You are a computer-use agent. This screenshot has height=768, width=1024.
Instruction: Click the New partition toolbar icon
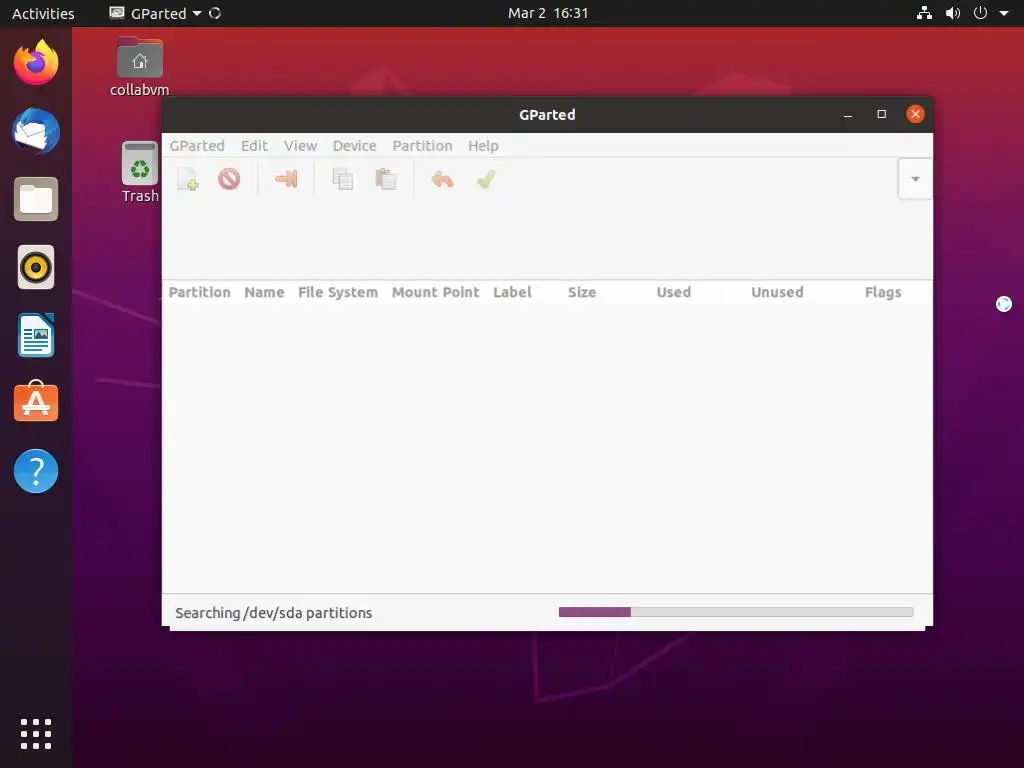[x=187, y=179]
